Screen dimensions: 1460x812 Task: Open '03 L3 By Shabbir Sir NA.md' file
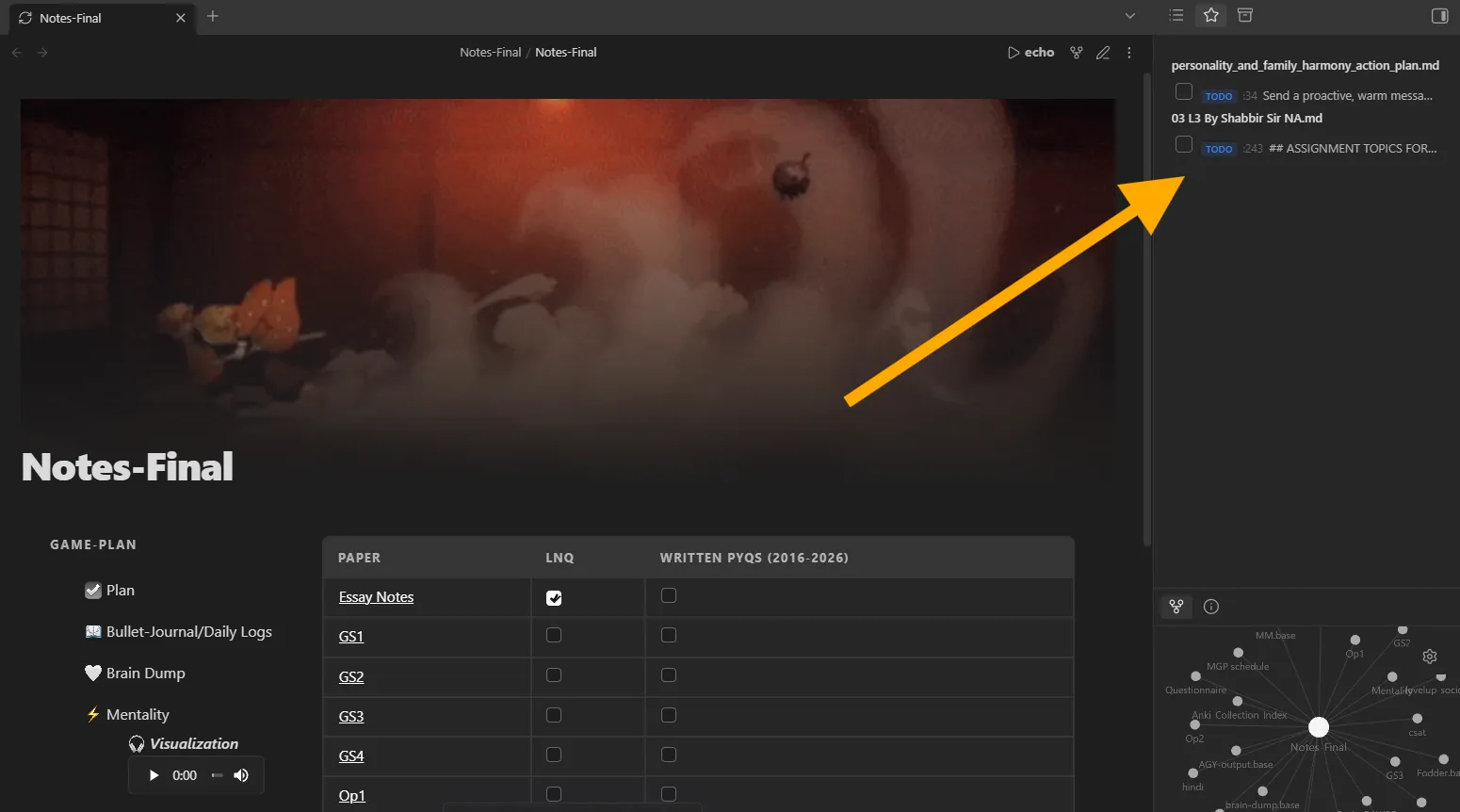tap(1246, 119)
